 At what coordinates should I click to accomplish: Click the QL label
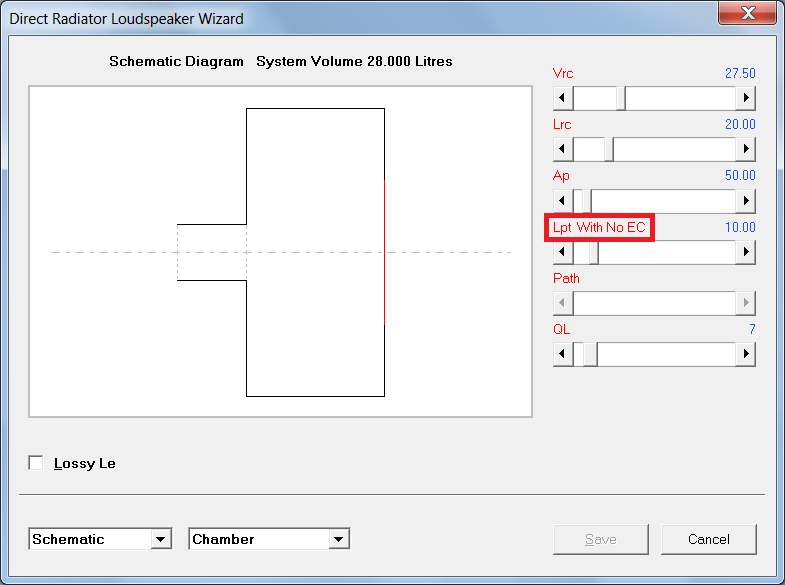pos(561,329)
